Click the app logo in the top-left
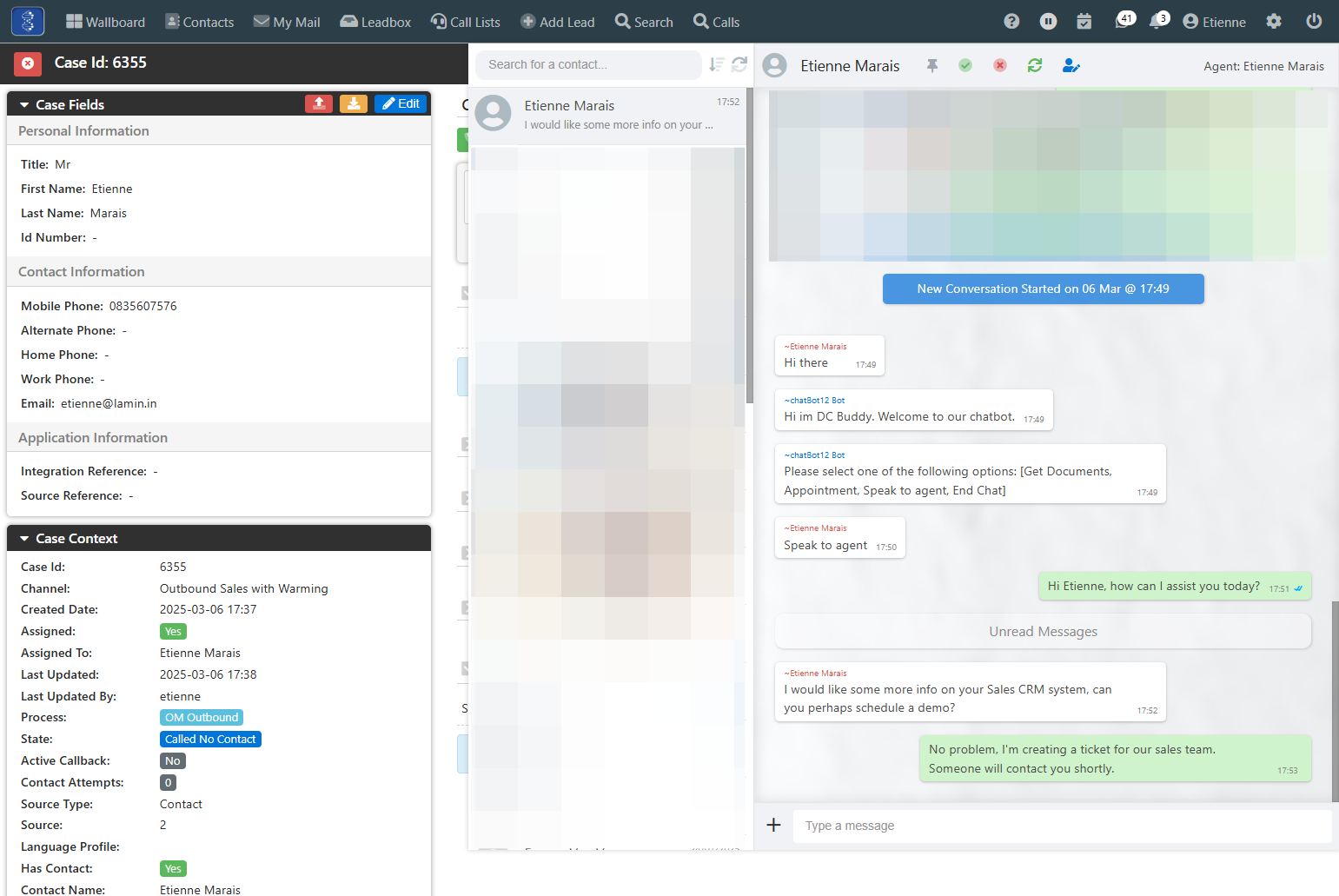 pyautogui.click(x=28, y=21)
